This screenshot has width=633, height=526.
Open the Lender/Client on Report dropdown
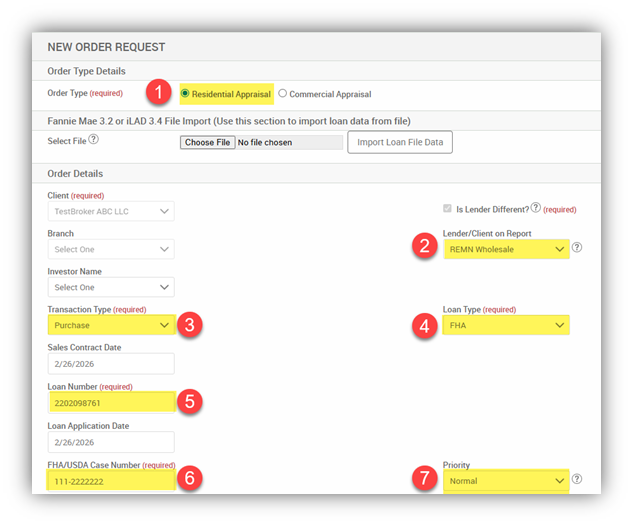point(506,249)
